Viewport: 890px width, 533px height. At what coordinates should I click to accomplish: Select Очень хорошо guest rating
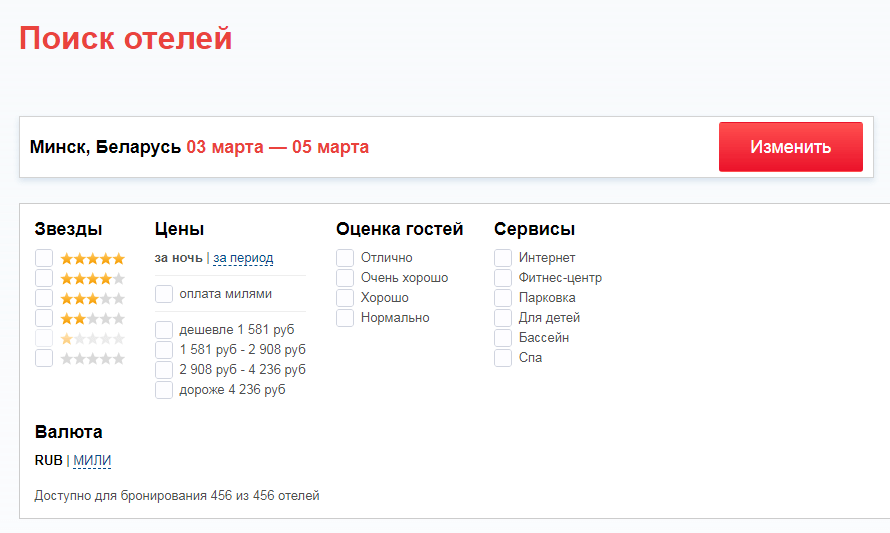pyautogui.click(x=345, y=278)
